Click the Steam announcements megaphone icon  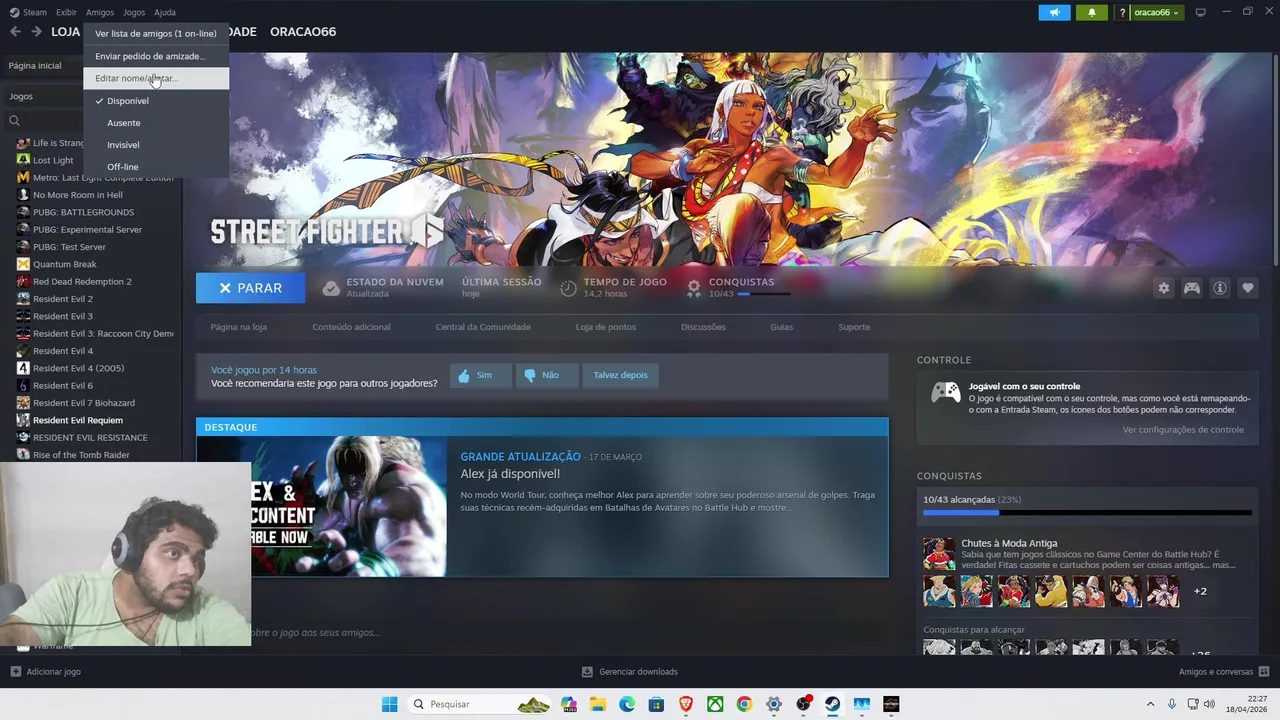click(1054, 12)
